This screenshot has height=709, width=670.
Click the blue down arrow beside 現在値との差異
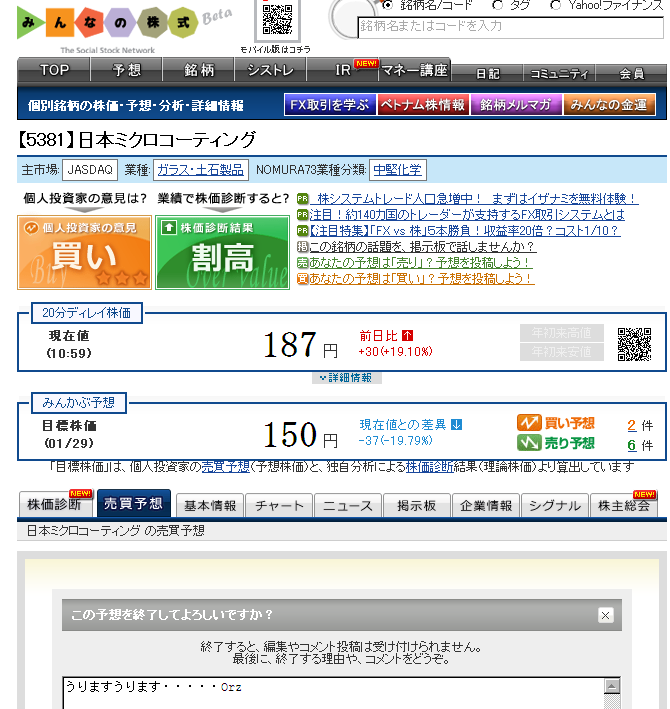tap(457, 425)
